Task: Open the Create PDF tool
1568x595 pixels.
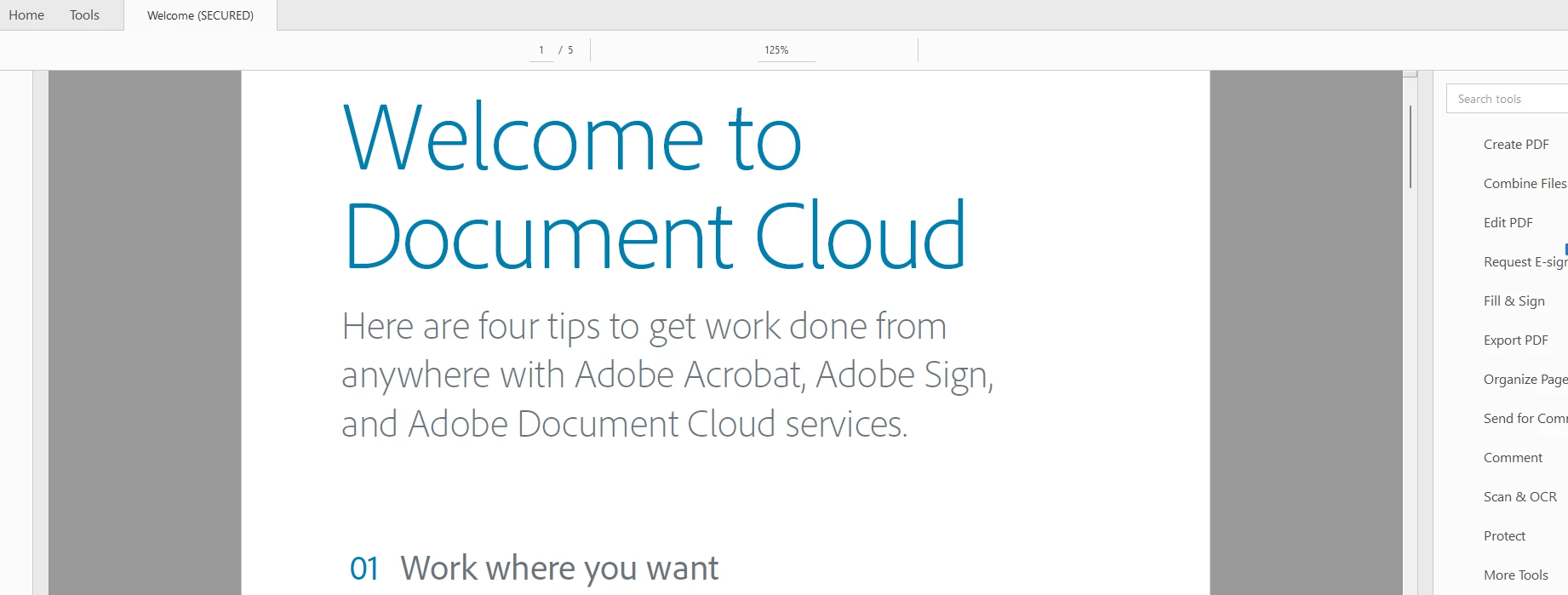Action: pyautogui.click(x=1516, y=145)
